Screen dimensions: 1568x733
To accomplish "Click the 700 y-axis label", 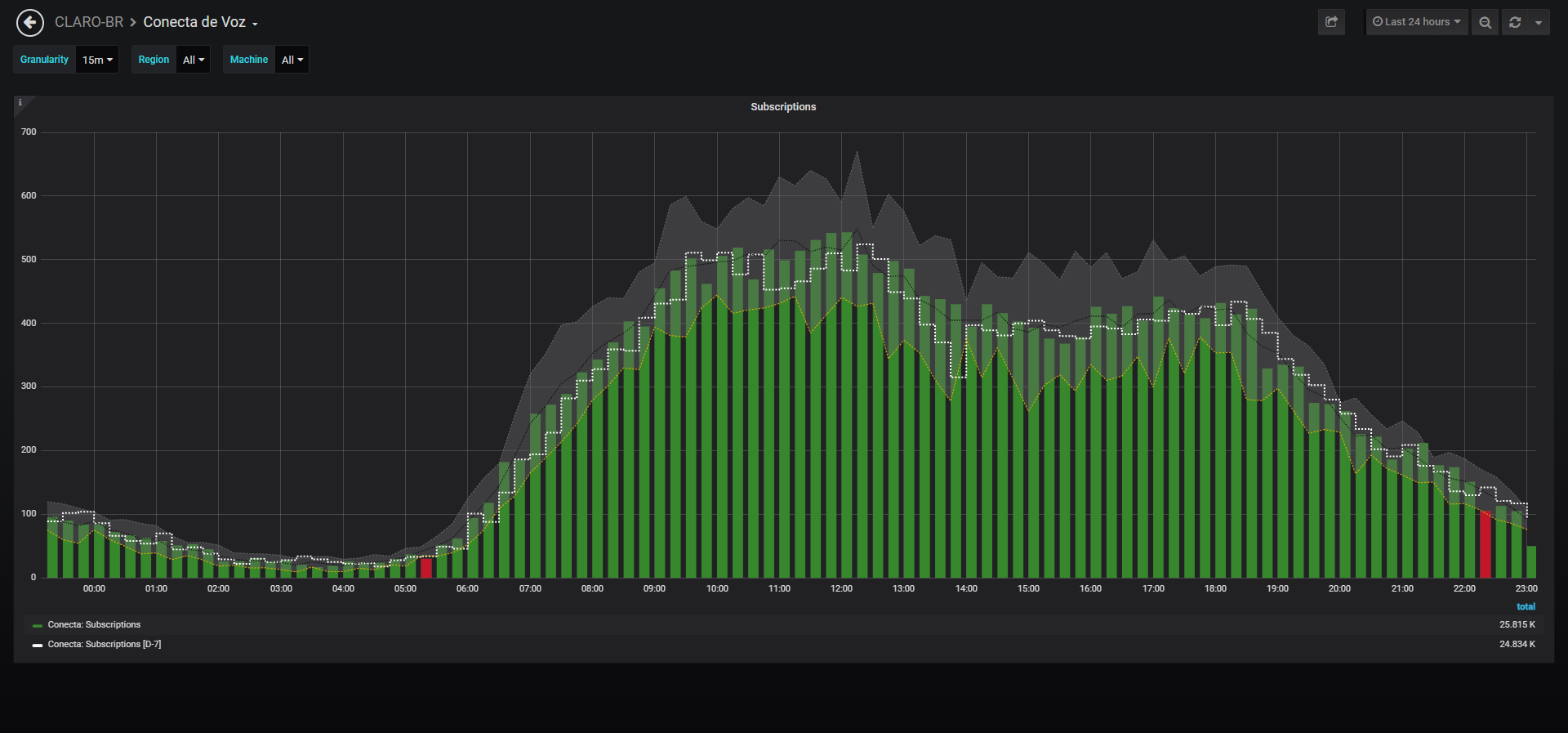I will tap(29, 132).
